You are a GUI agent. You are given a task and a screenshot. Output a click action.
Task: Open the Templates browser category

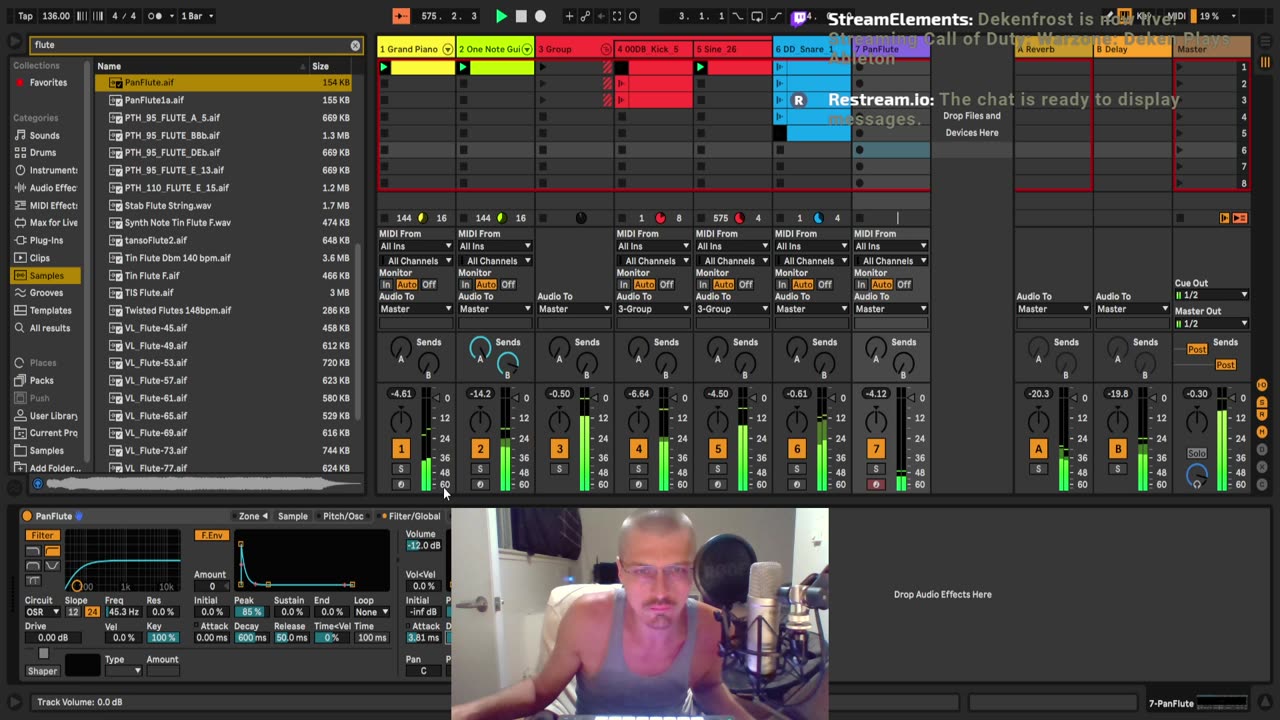(50, 310)
